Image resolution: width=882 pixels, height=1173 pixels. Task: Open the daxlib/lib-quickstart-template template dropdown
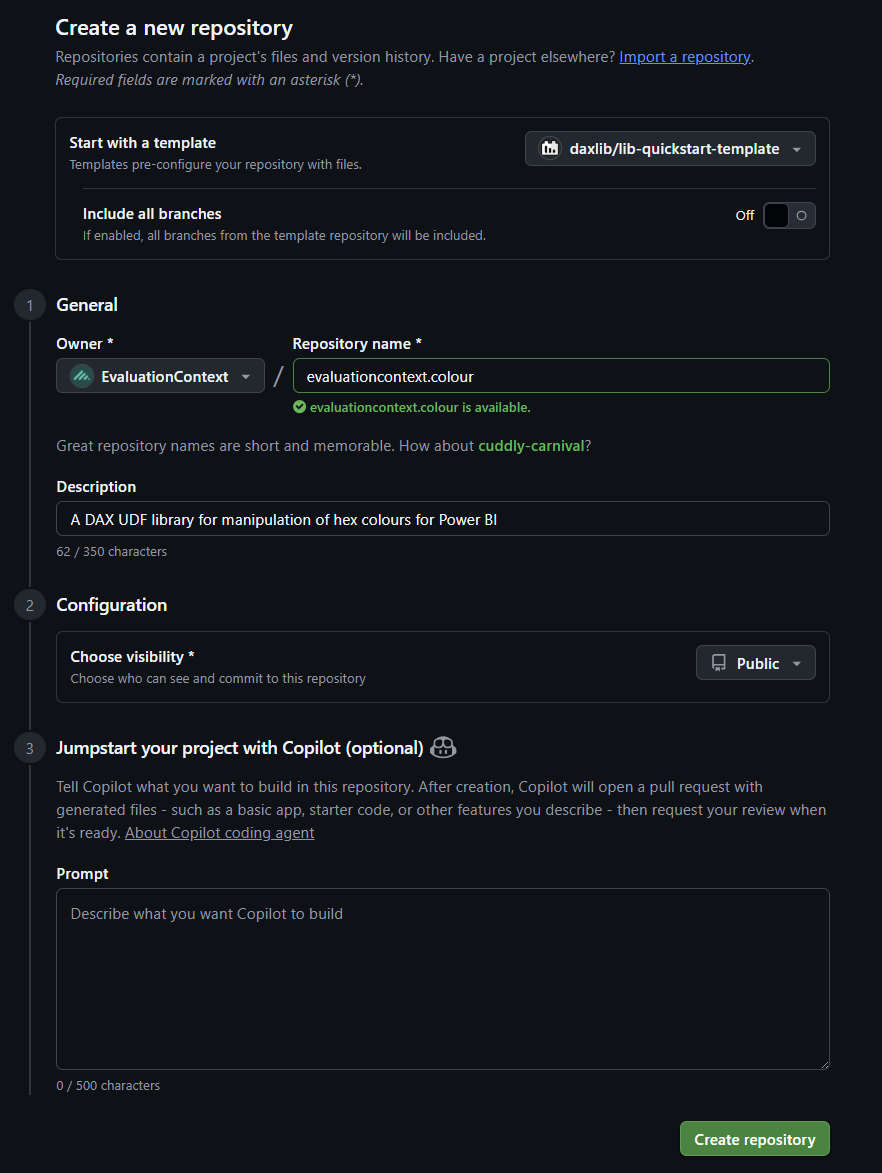pos(670,149)
